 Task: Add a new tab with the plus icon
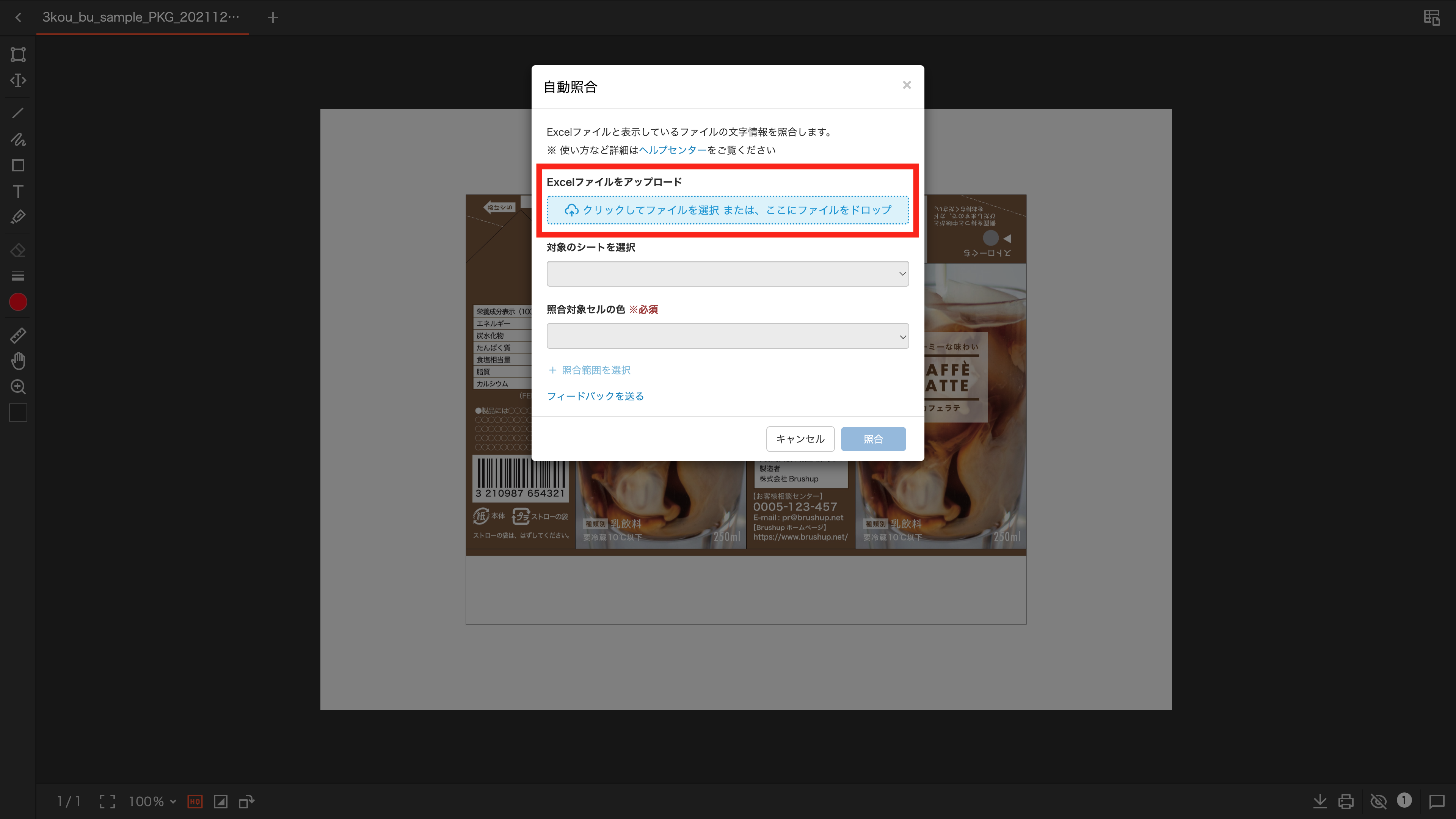[x=273, y=17]
